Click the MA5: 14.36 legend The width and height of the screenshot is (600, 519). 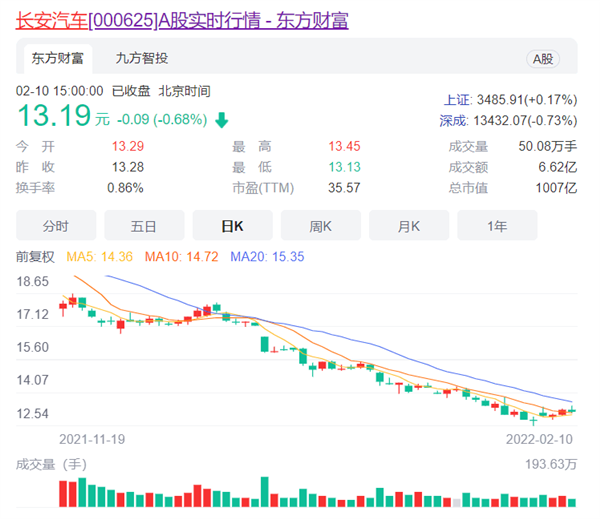(x=99, y=256)
